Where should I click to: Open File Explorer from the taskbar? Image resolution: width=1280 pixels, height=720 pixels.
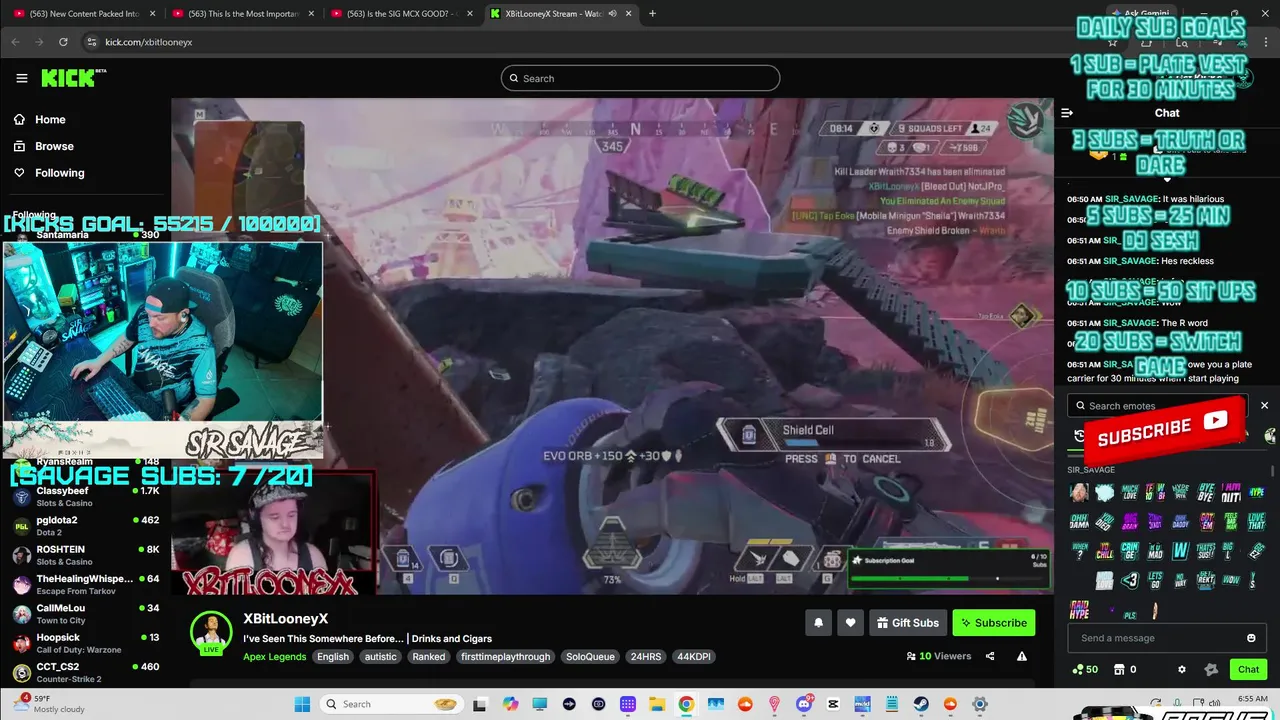point(657,704)
